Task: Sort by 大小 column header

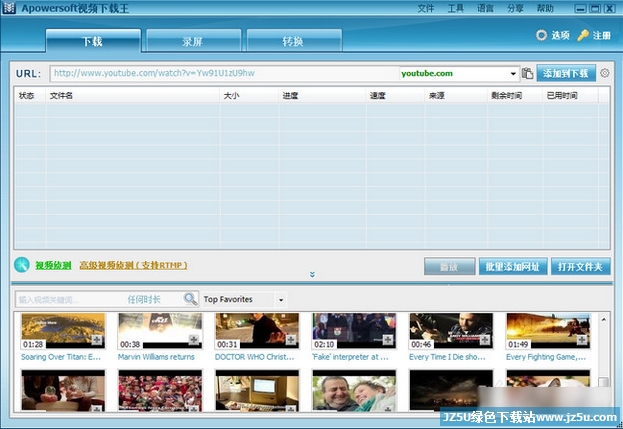Action: (x=249, y=96)
